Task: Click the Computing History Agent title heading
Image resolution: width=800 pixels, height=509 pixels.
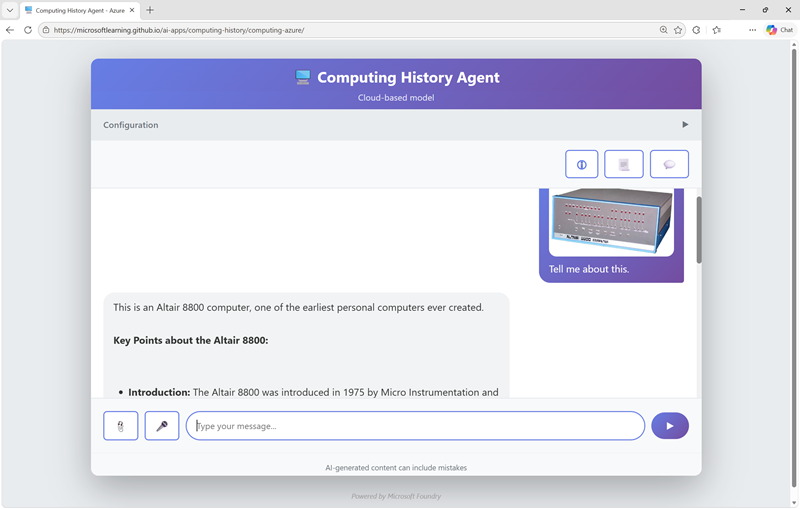Action: tap(408, 78)
